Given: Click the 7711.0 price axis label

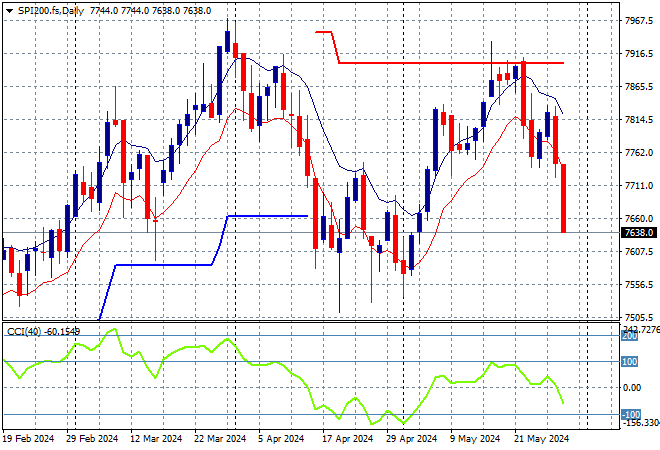Looking at the screenshot, I should (x=639, y=185).
